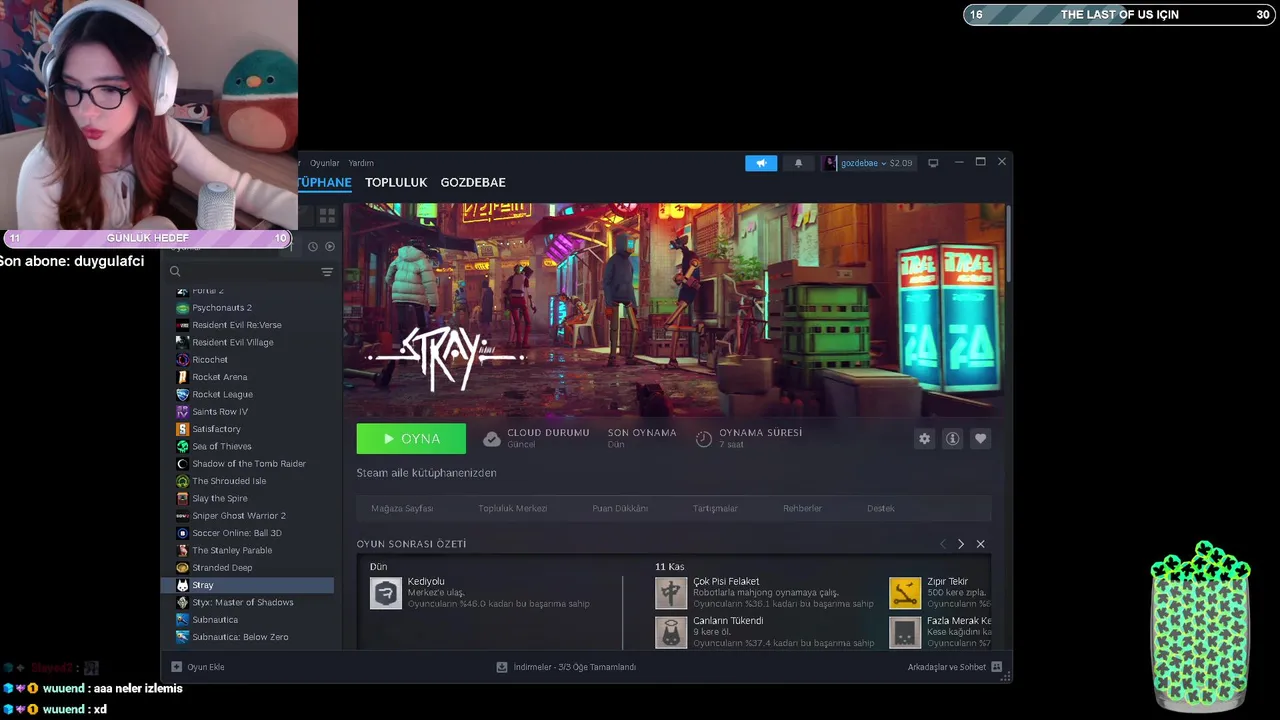Viewport: 1280px width, 720px height.
Task: Open the Mağaza Sayfası link
Action: pos(402,508)
